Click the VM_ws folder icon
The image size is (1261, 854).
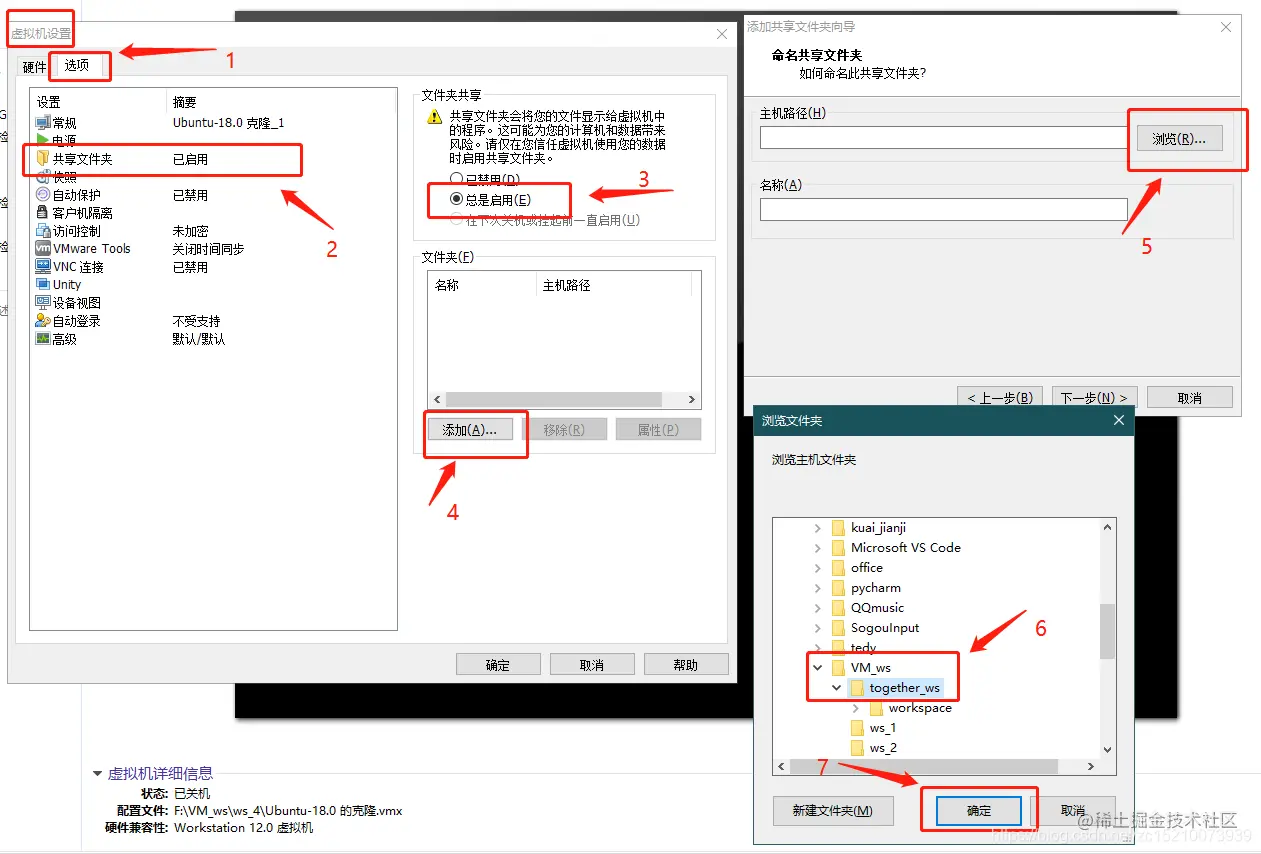coord(838,668)
